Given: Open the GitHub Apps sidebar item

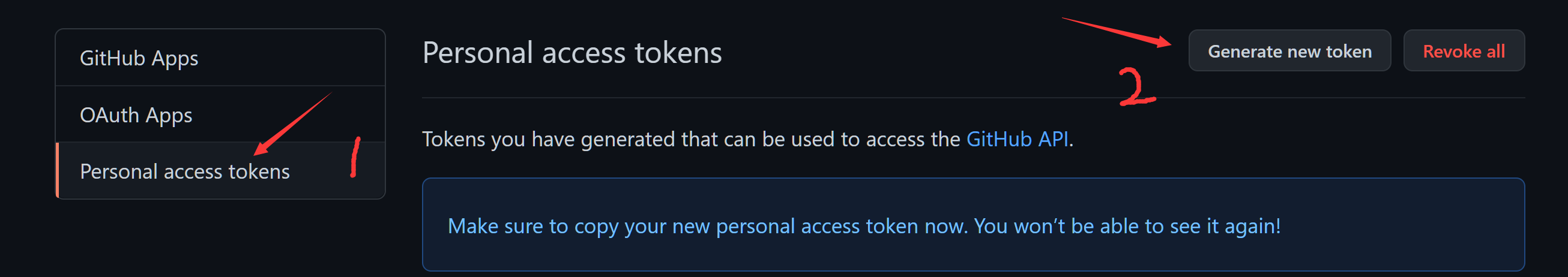Looking at the screenshot, I should [139, 58].
